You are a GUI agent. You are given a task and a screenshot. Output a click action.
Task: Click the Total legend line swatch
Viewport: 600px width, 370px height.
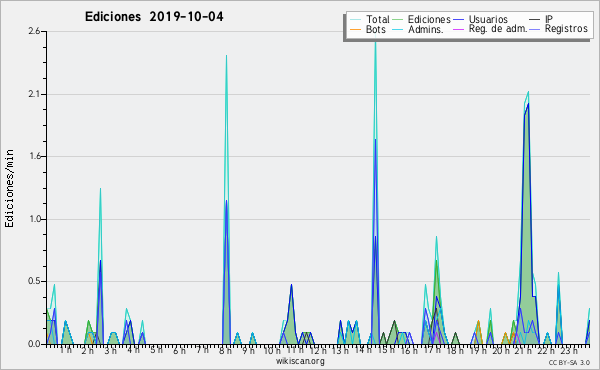(x=355, y=20)
